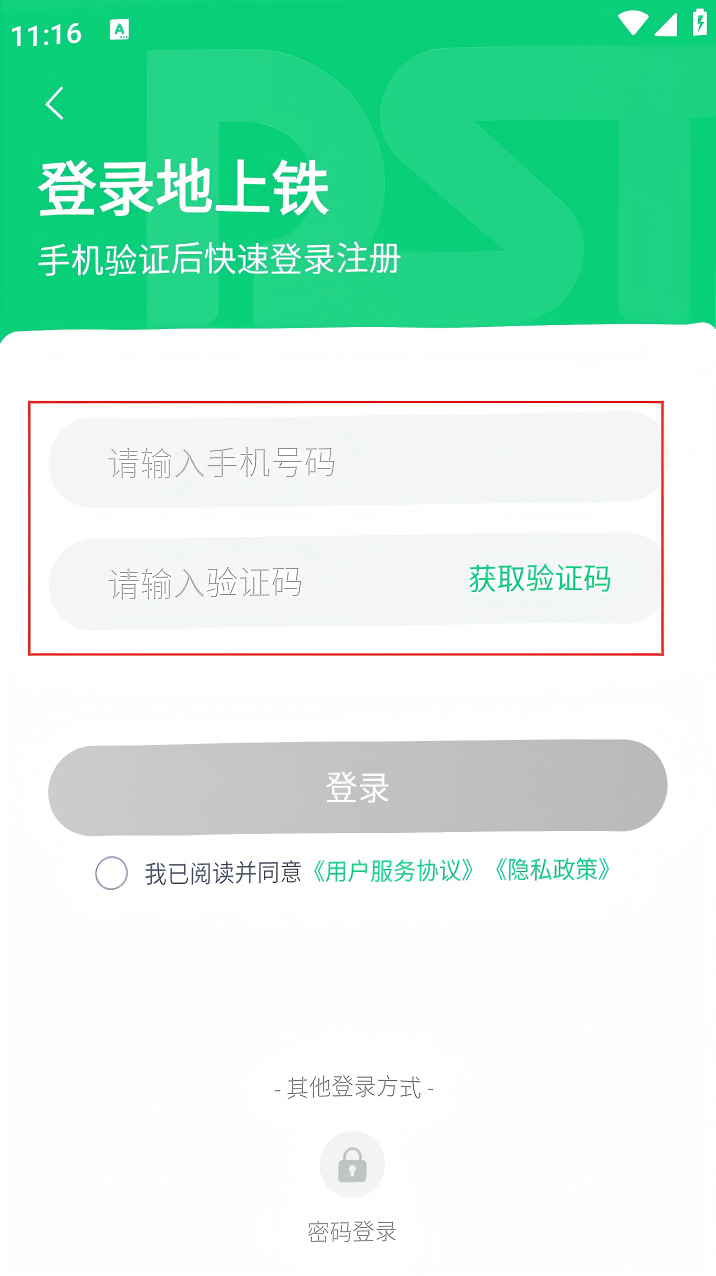The height and width of the screenshot is (1276, 716).
Task: Focus the 请输入手机号码 phone field
Action: coord(356,462)
